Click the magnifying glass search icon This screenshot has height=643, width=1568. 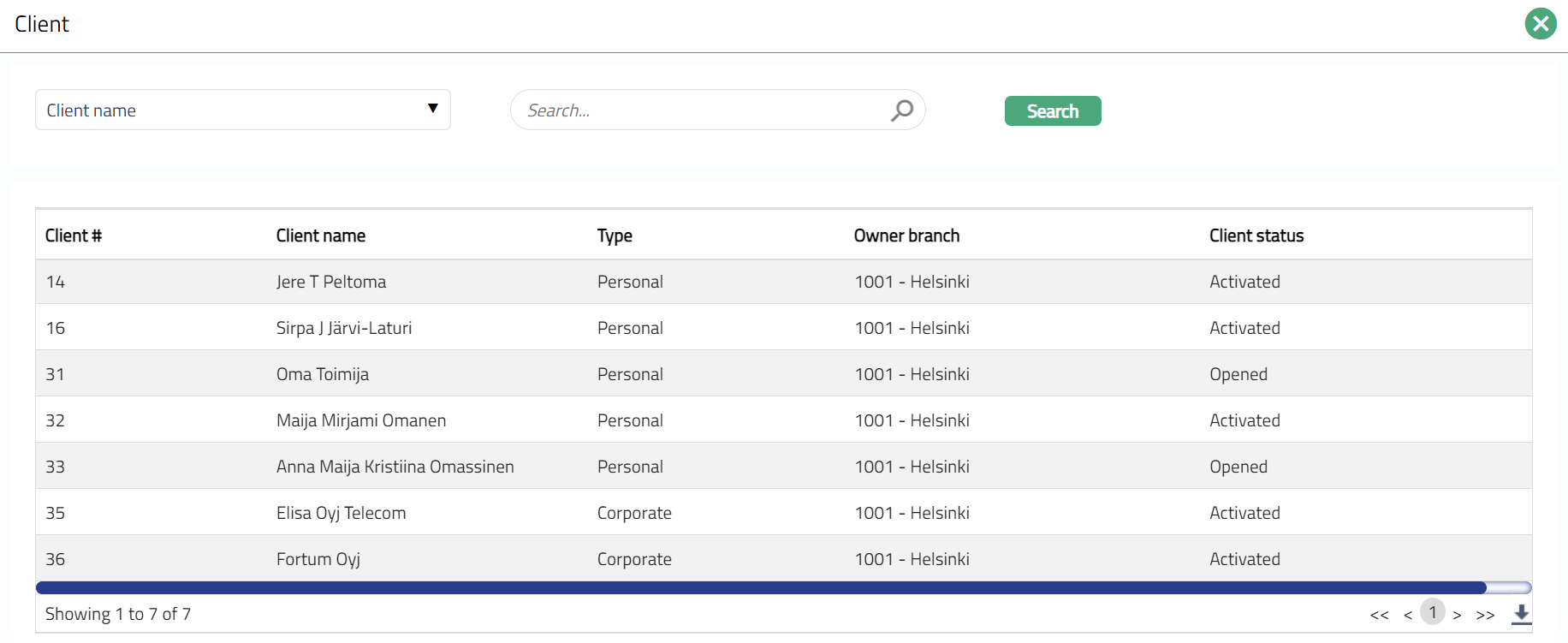point(902,110)
